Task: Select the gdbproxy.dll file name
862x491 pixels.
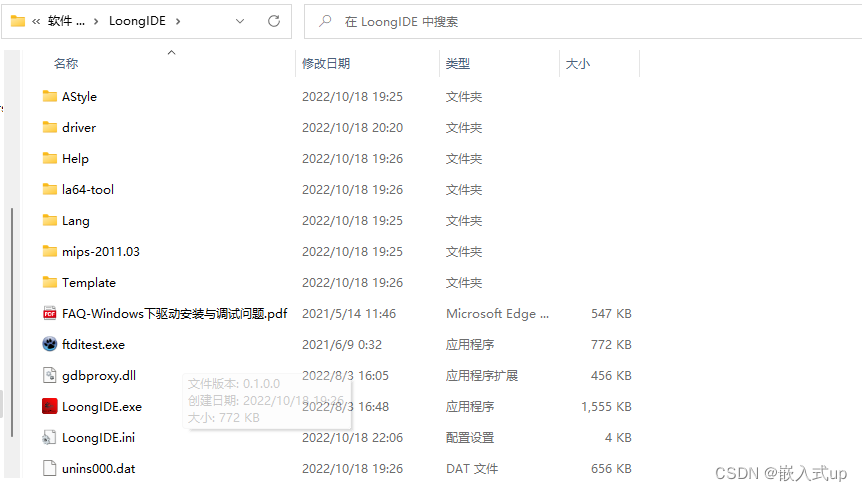Action: point(99,376)
